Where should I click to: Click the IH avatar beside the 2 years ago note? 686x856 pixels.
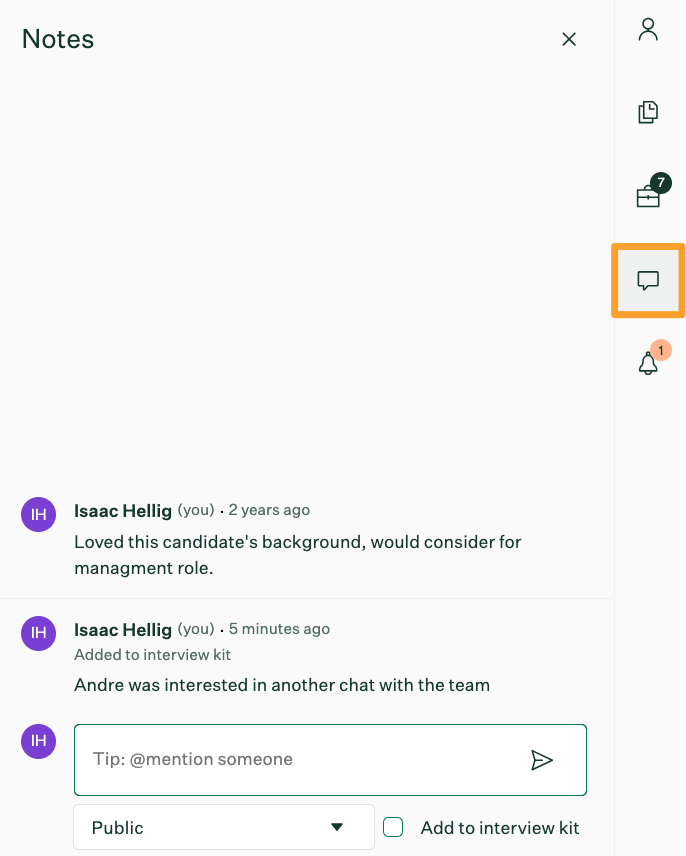pos(39,514)
